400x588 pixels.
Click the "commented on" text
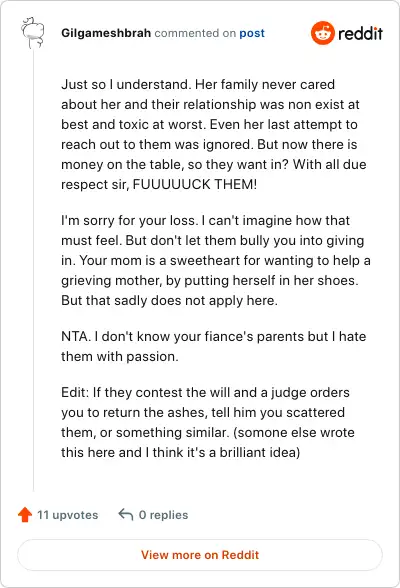click(x=195, y=33)
